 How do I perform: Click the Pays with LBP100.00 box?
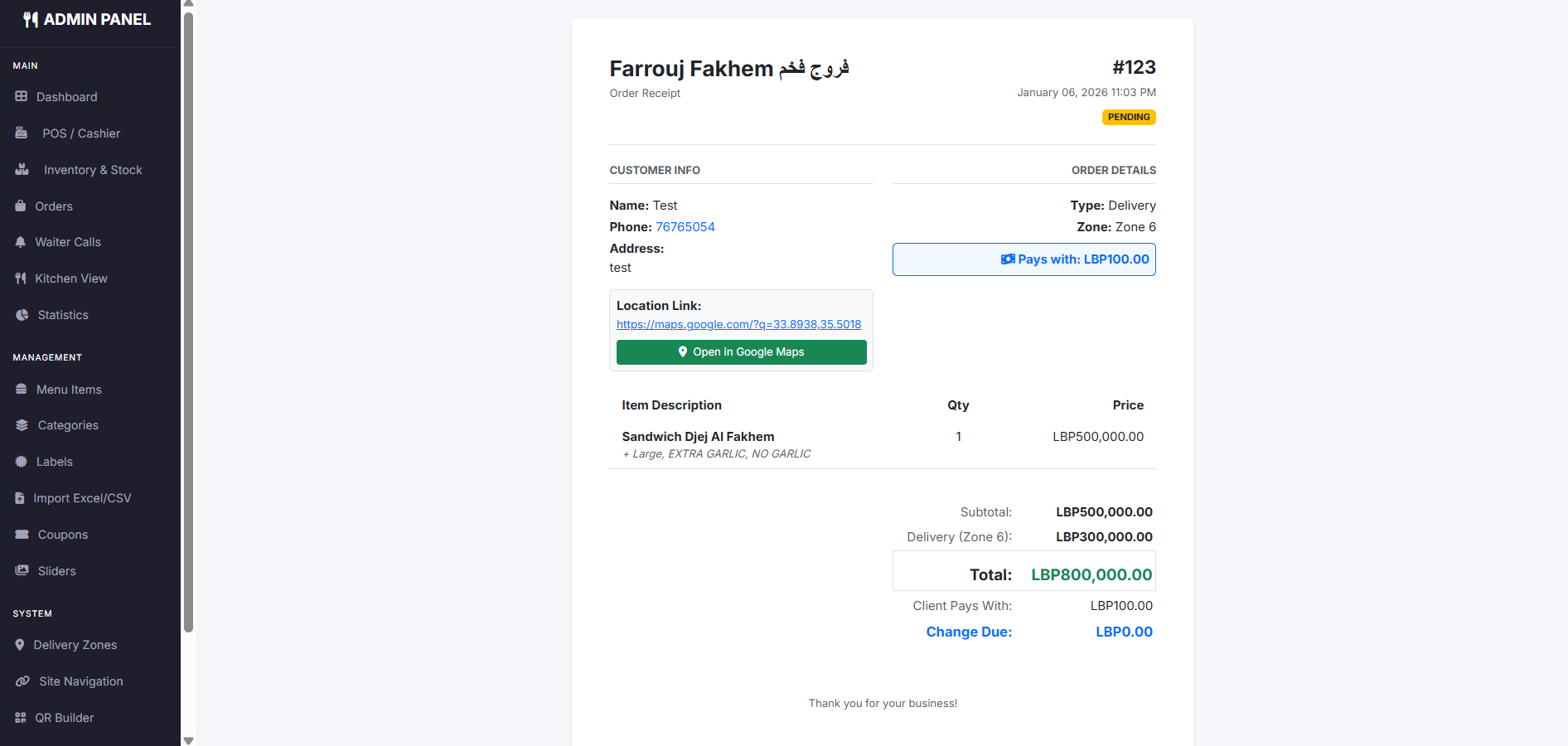(x=1024, y=259)
